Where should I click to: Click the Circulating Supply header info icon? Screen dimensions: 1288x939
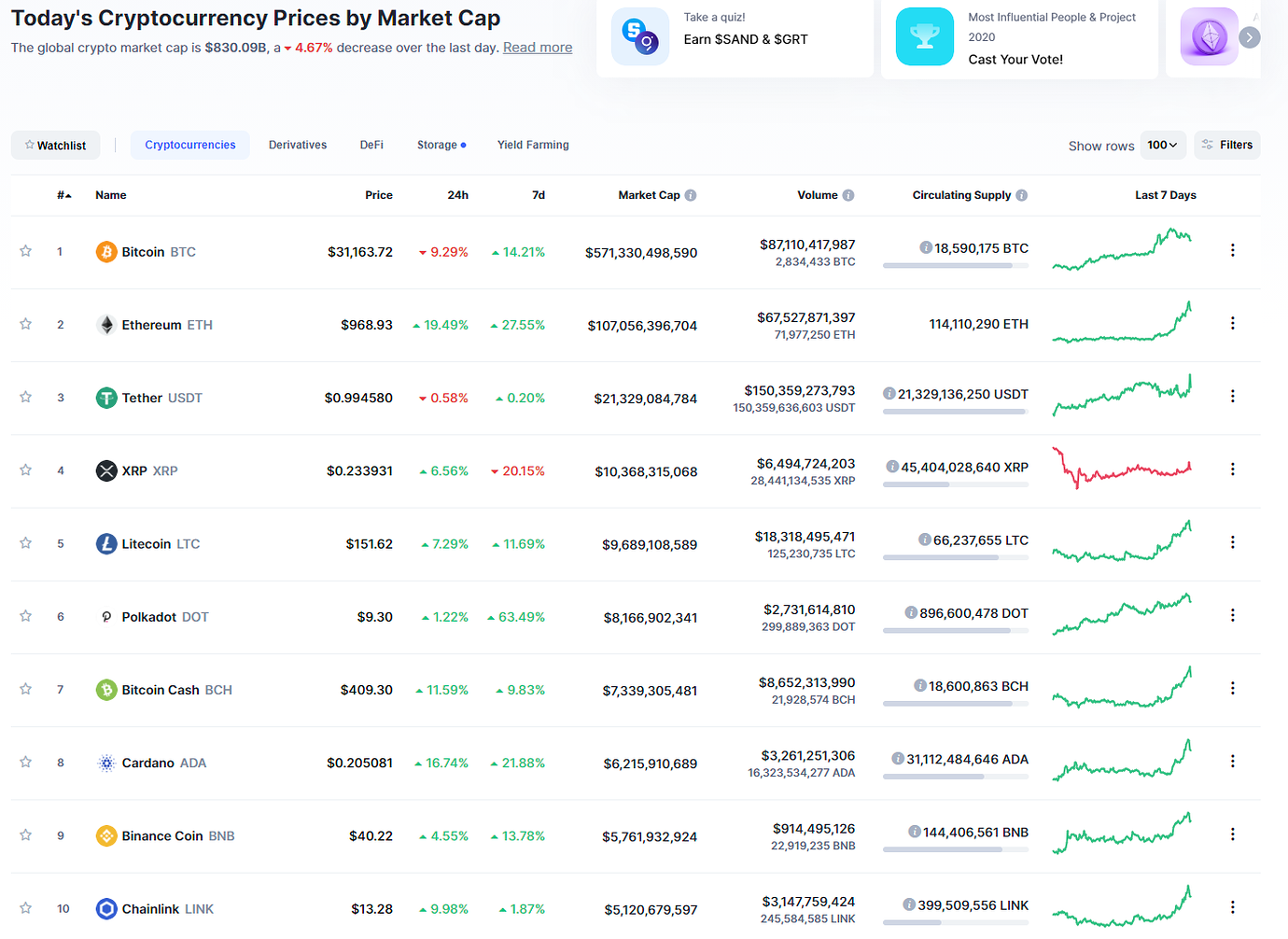pos(1022,195)
